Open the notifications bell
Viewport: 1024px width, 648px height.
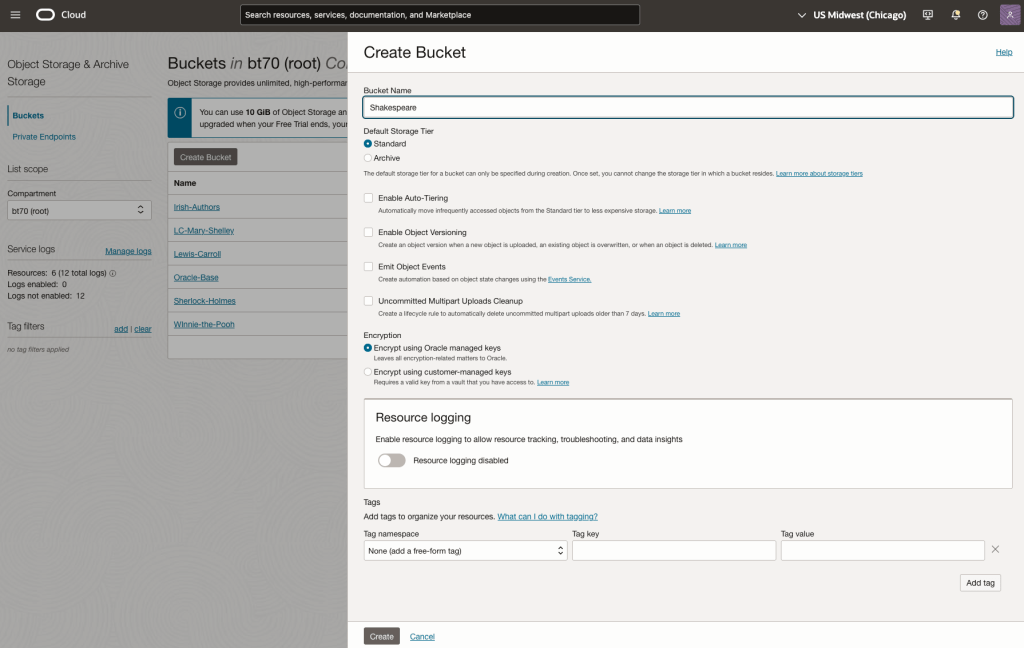(955, 15)
